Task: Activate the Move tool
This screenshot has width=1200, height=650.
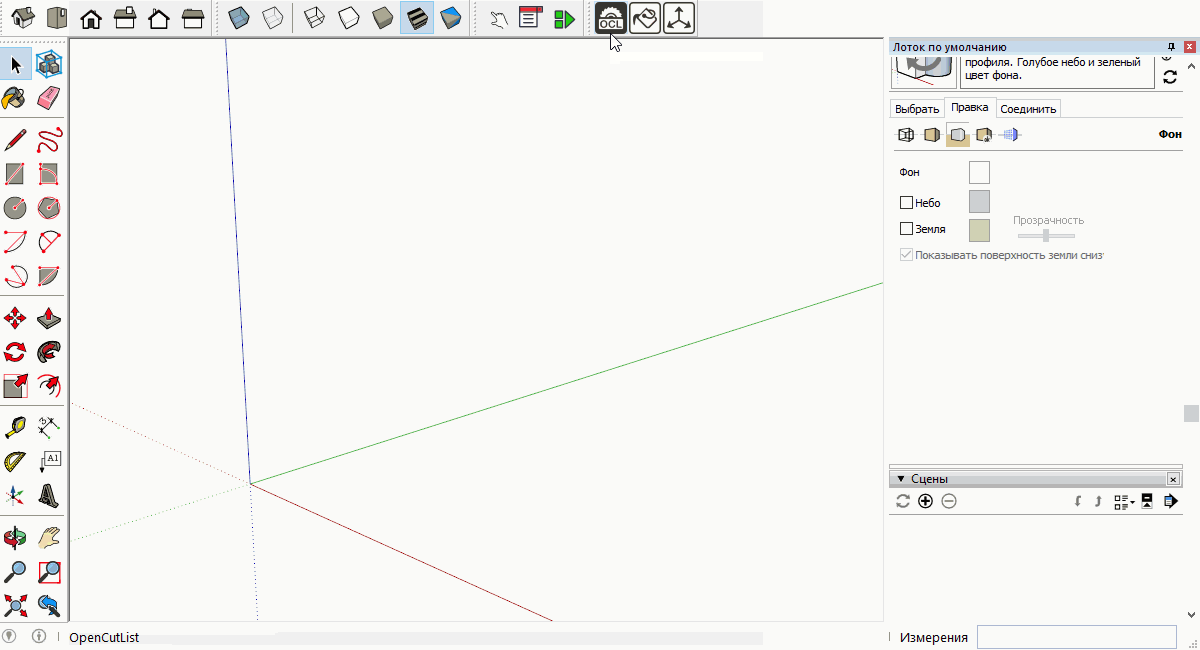Action: tap(15, 318)
